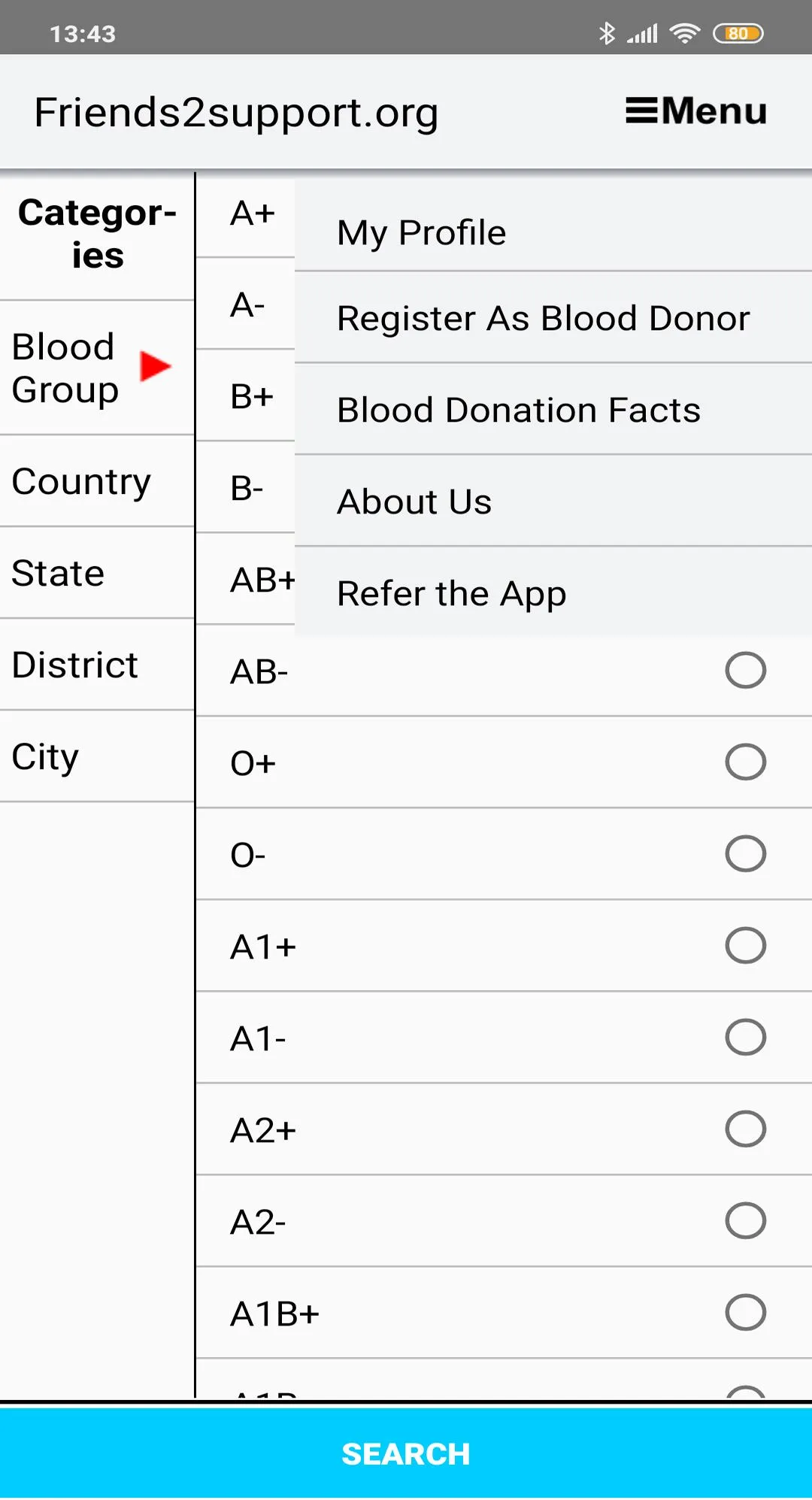Tap the battery indicator icon
Screen dimensions: 812x1500
coord(738,34)
